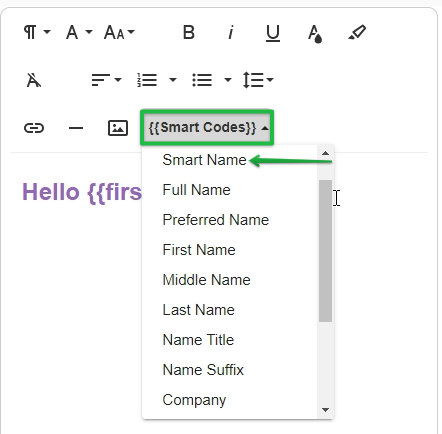Insert the Last Name smart code
Image resolution: width=442 pixels, height=434 pixels.
point(199,310)
